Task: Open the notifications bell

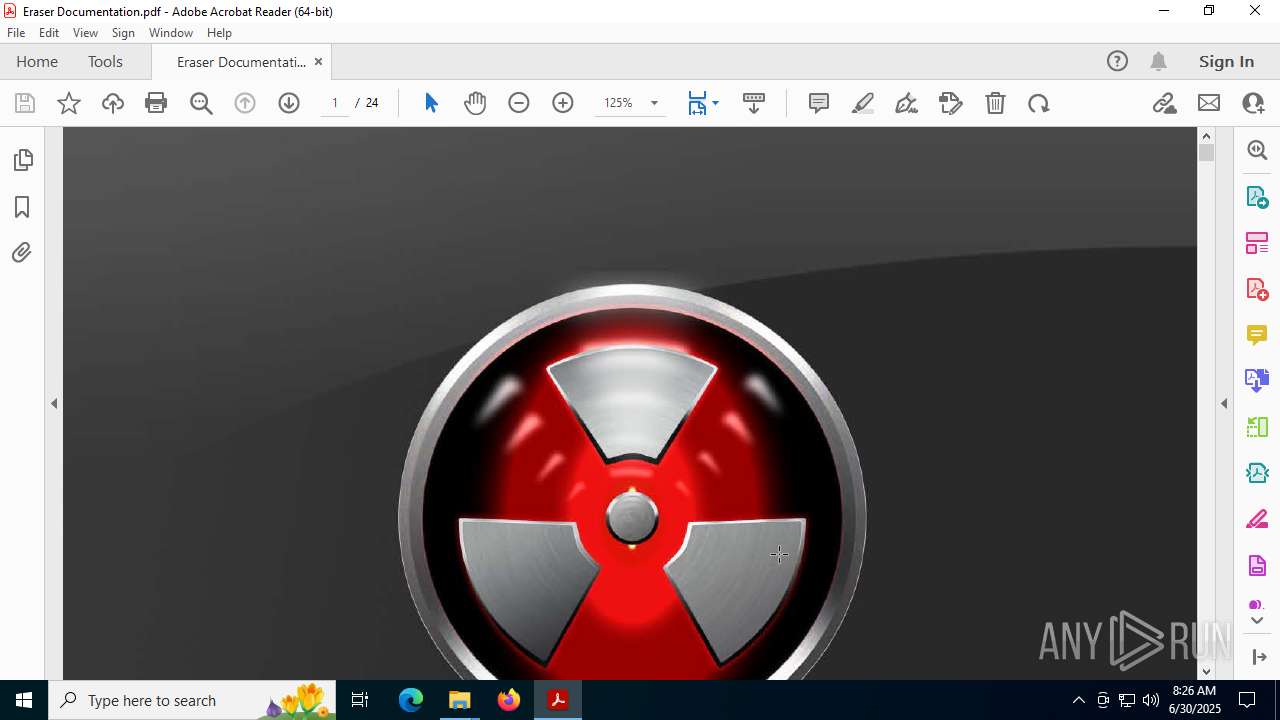Action: pos(1159,61)
